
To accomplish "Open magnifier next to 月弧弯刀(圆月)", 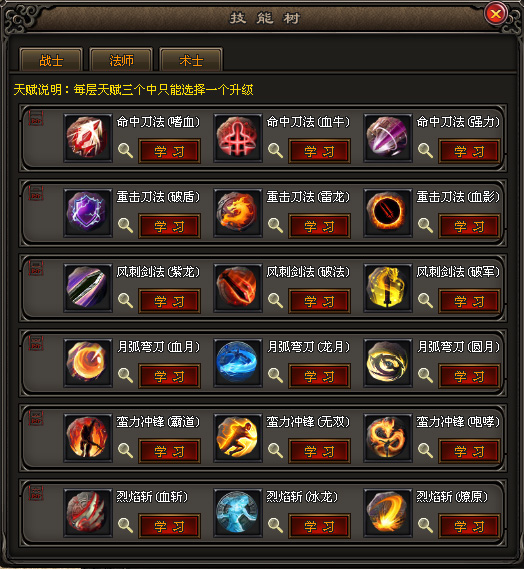I will pos(425,375).
